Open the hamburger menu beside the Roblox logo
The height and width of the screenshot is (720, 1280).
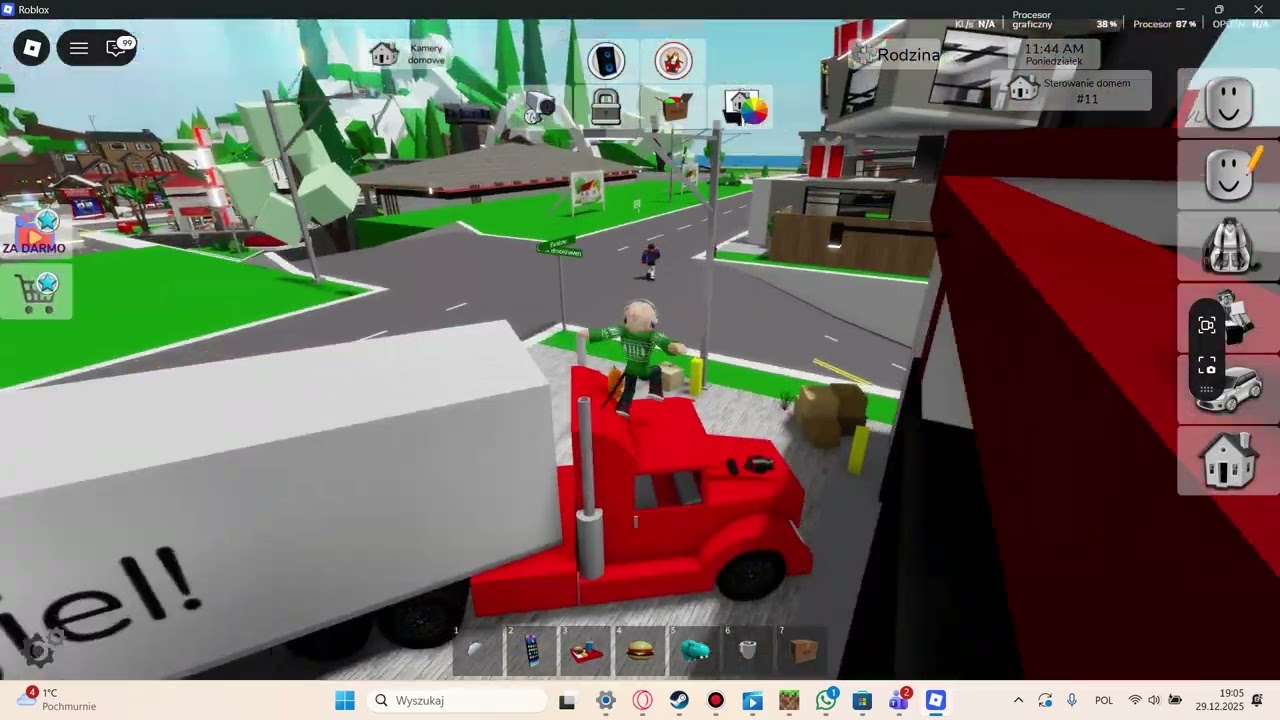pyautogui.click(x=79, y=47)
